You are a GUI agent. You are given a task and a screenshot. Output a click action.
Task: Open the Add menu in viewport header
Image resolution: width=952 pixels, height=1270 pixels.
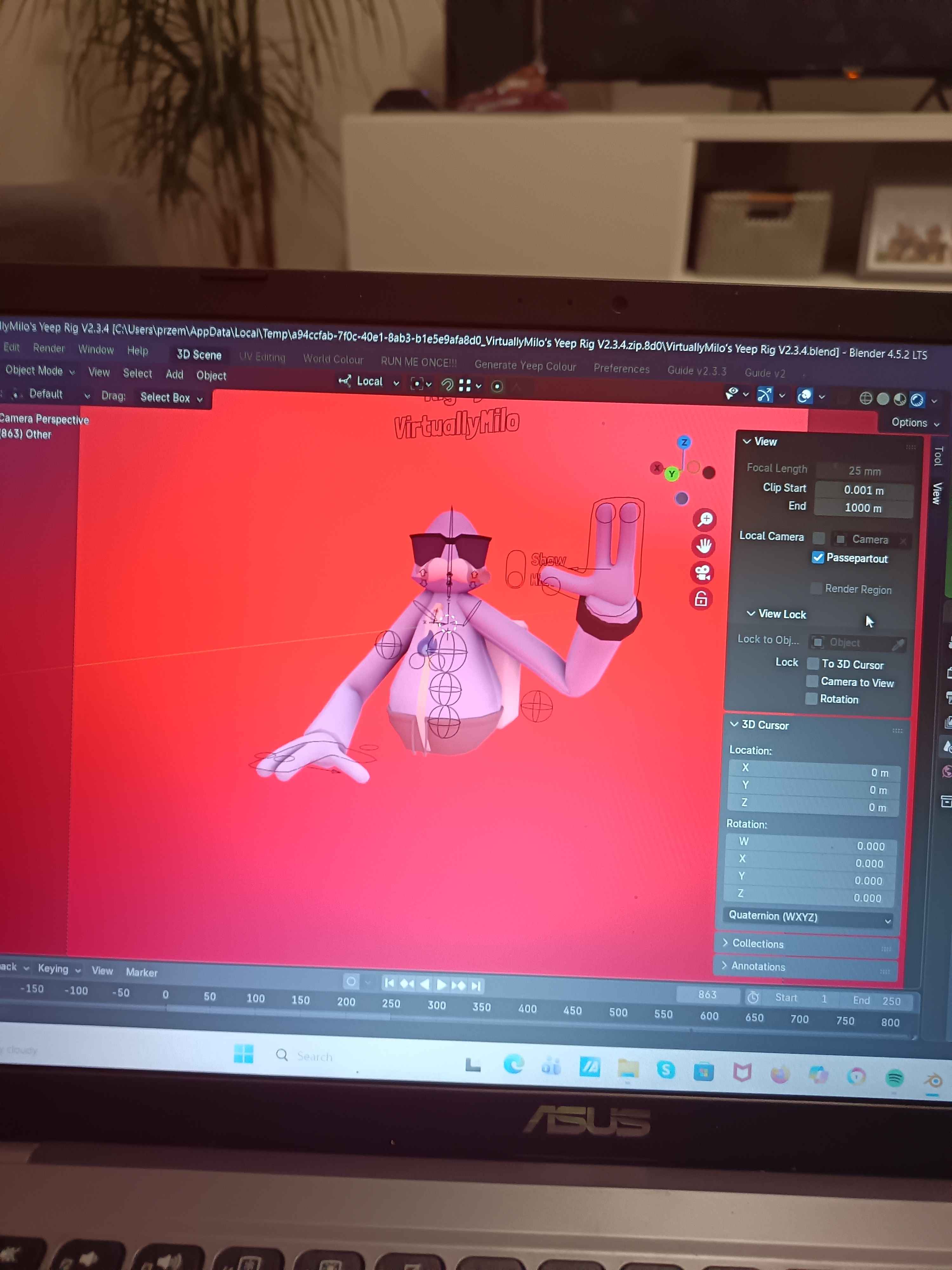click(x=175, y=374)
